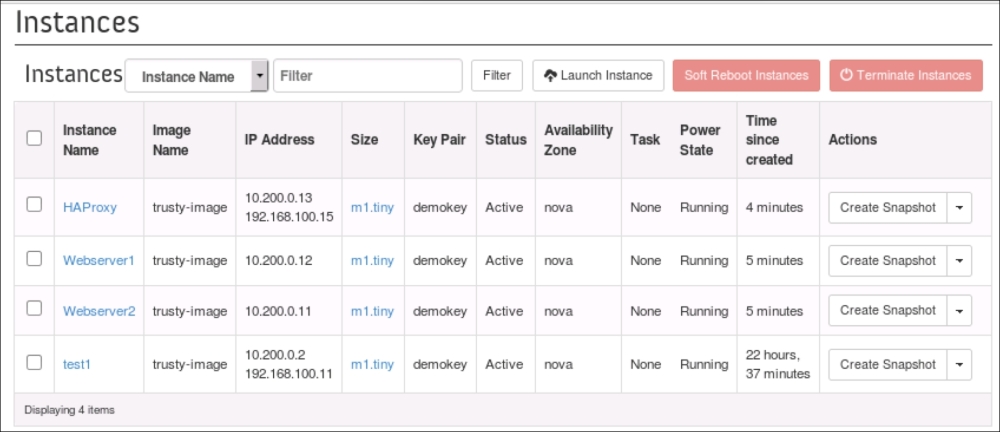Open the m1.tiny size link for HAProxy
The width and height of the screenshot is (1000, 432).
click(x=372, y=207)
